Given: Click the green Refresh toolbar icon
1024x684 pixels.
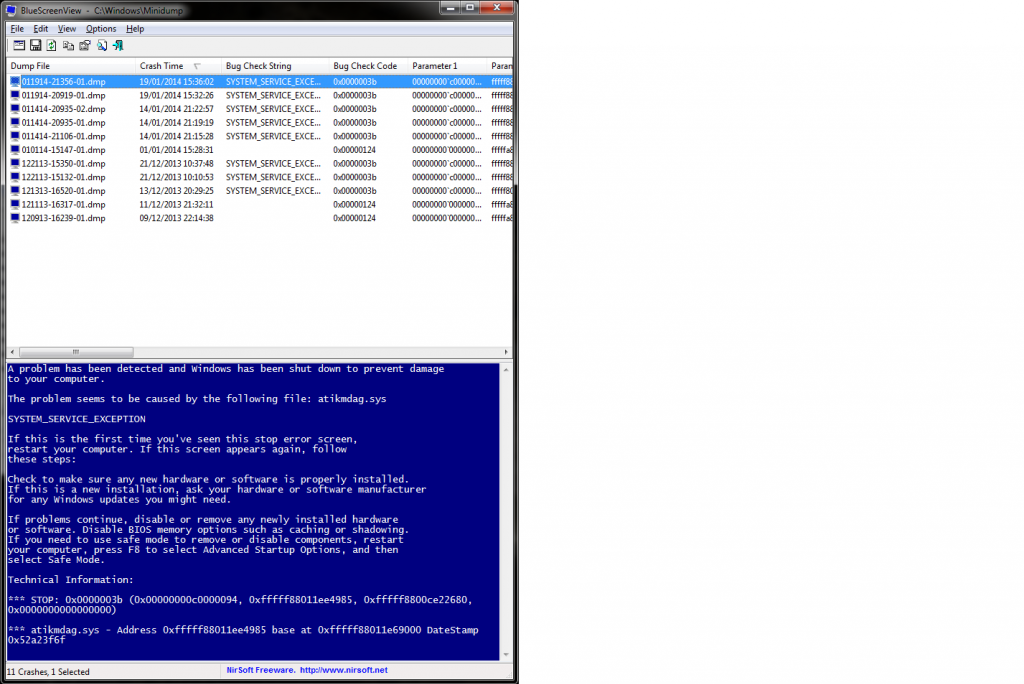Looking at the screenshot, I should coord(52,45).
